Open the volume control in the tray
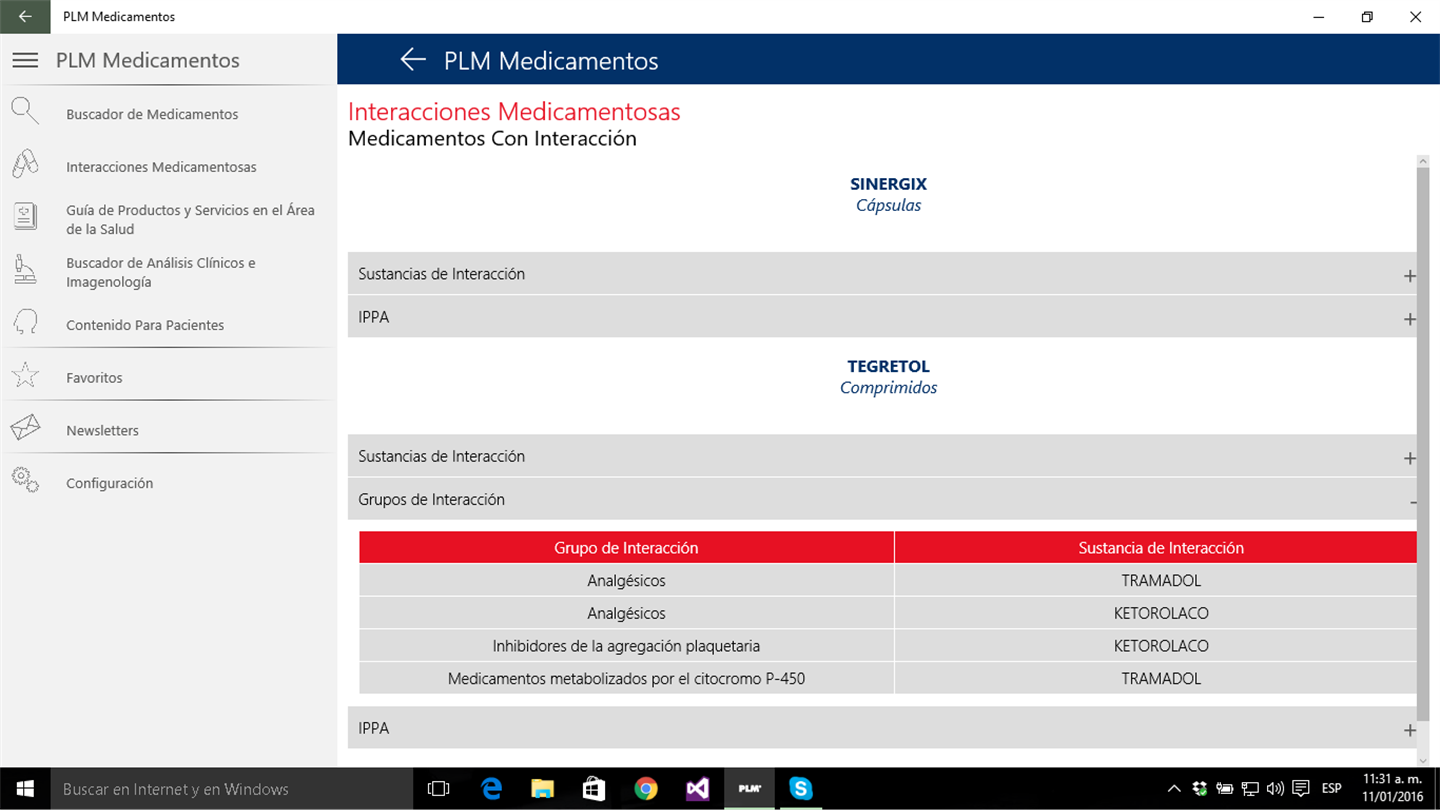The width and height of the screenshot is (1440, 810). coord(1275,789)
